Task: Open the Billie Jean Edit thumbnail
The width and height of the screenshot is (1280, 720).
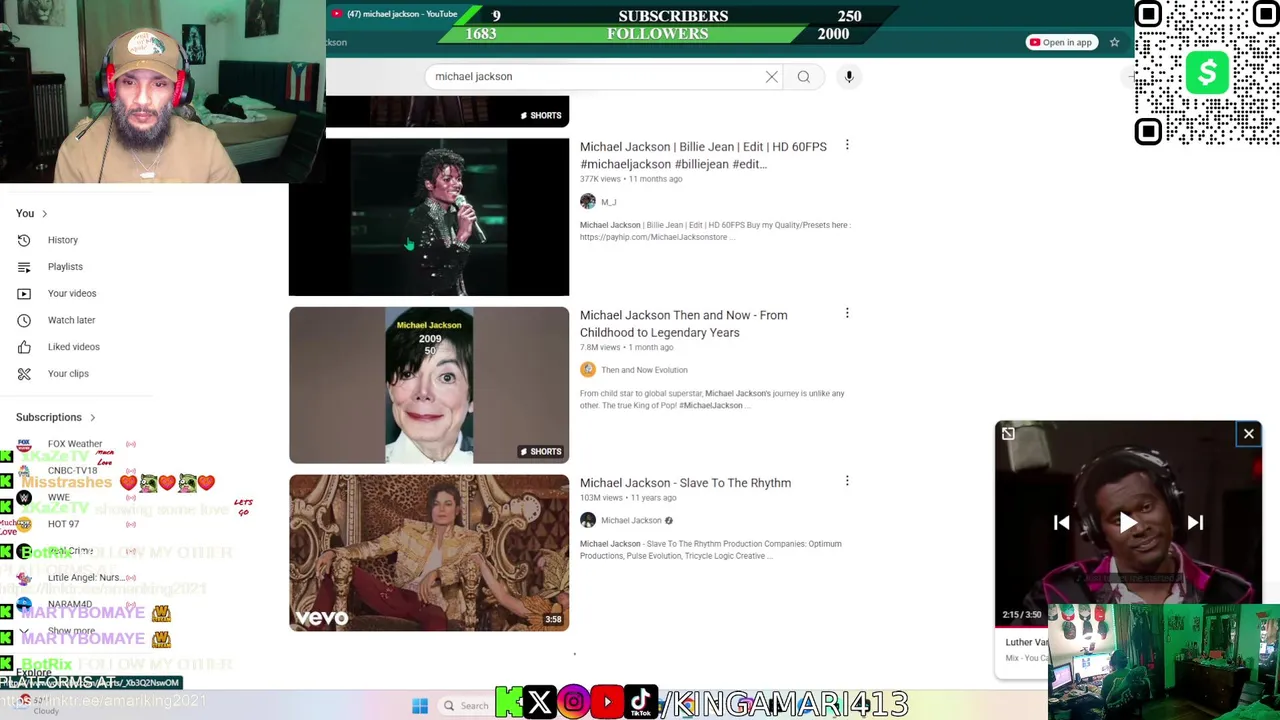Action: (429, 217)
